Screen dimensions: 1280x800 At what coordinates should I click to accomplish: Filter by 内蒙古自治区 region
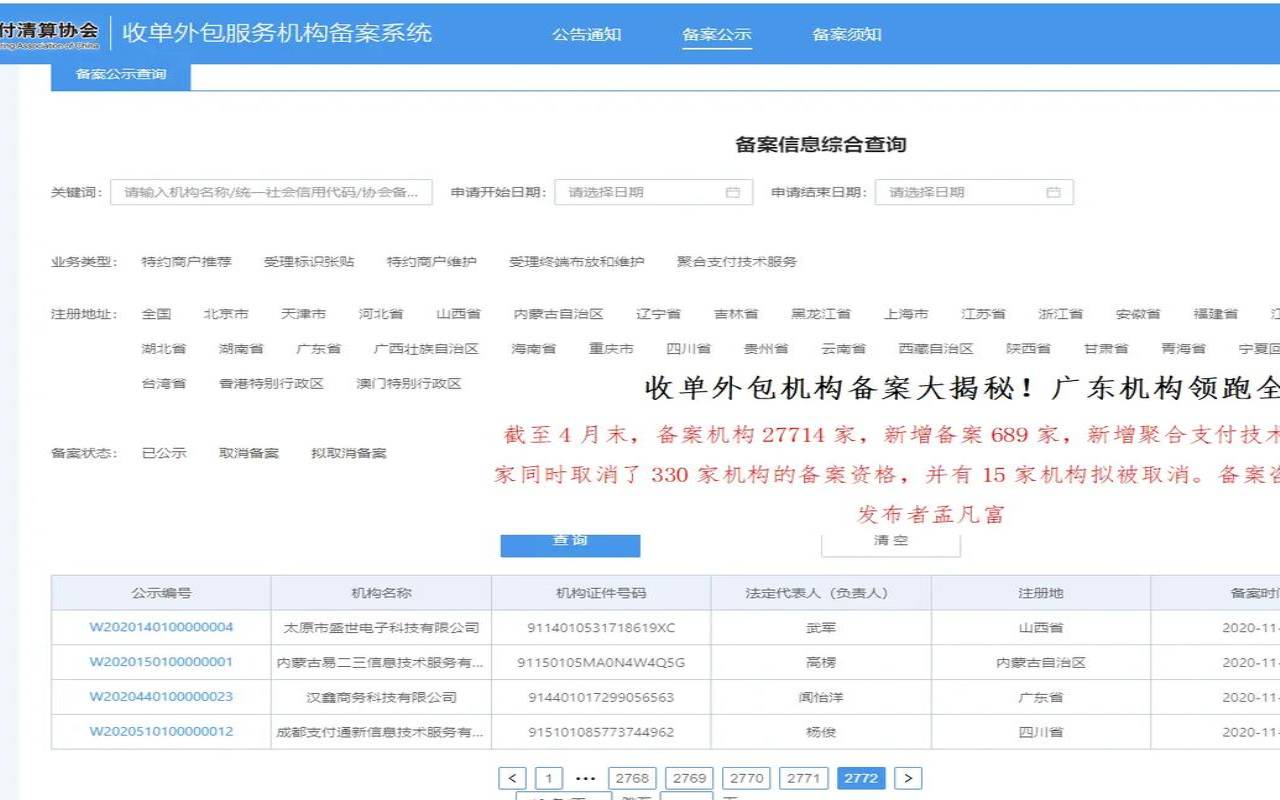click(558, 314)
